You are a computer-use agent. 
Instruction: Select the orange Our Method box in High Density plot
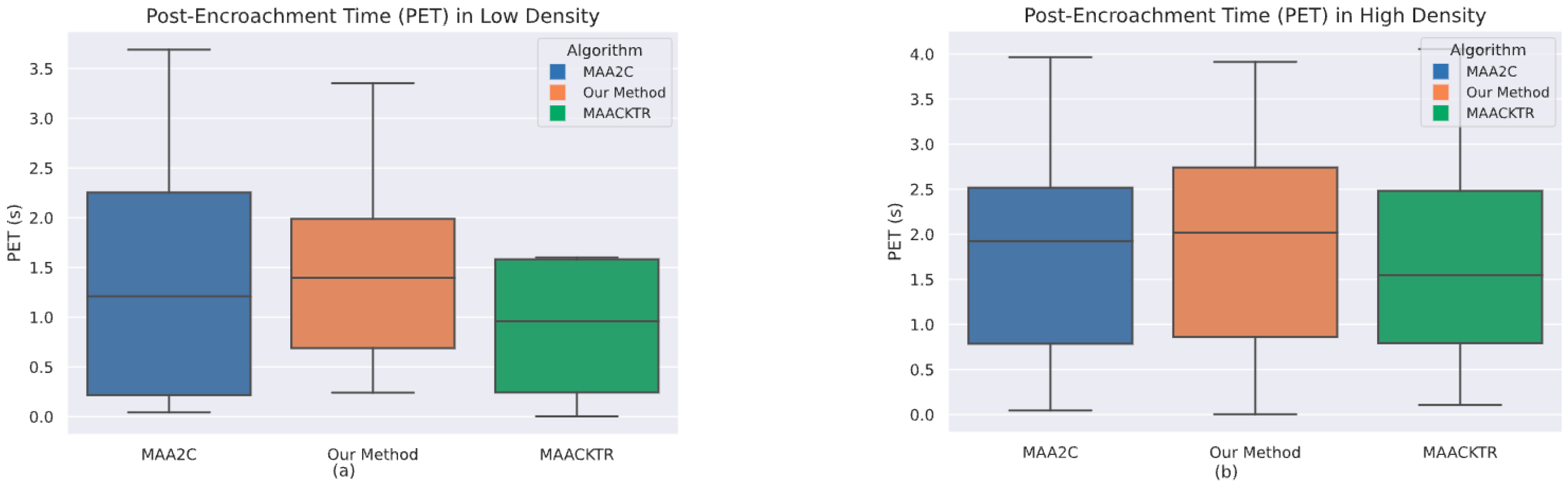(1255, 286)
